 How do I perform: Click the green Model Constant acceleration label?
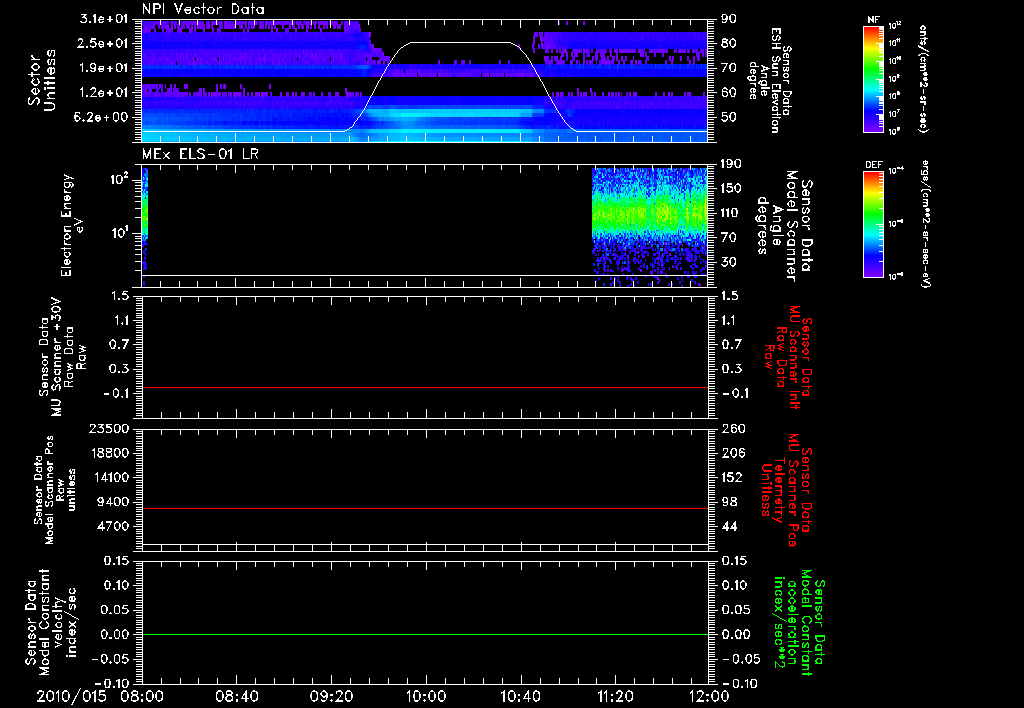pyautogui.click(x=800, y=622)
